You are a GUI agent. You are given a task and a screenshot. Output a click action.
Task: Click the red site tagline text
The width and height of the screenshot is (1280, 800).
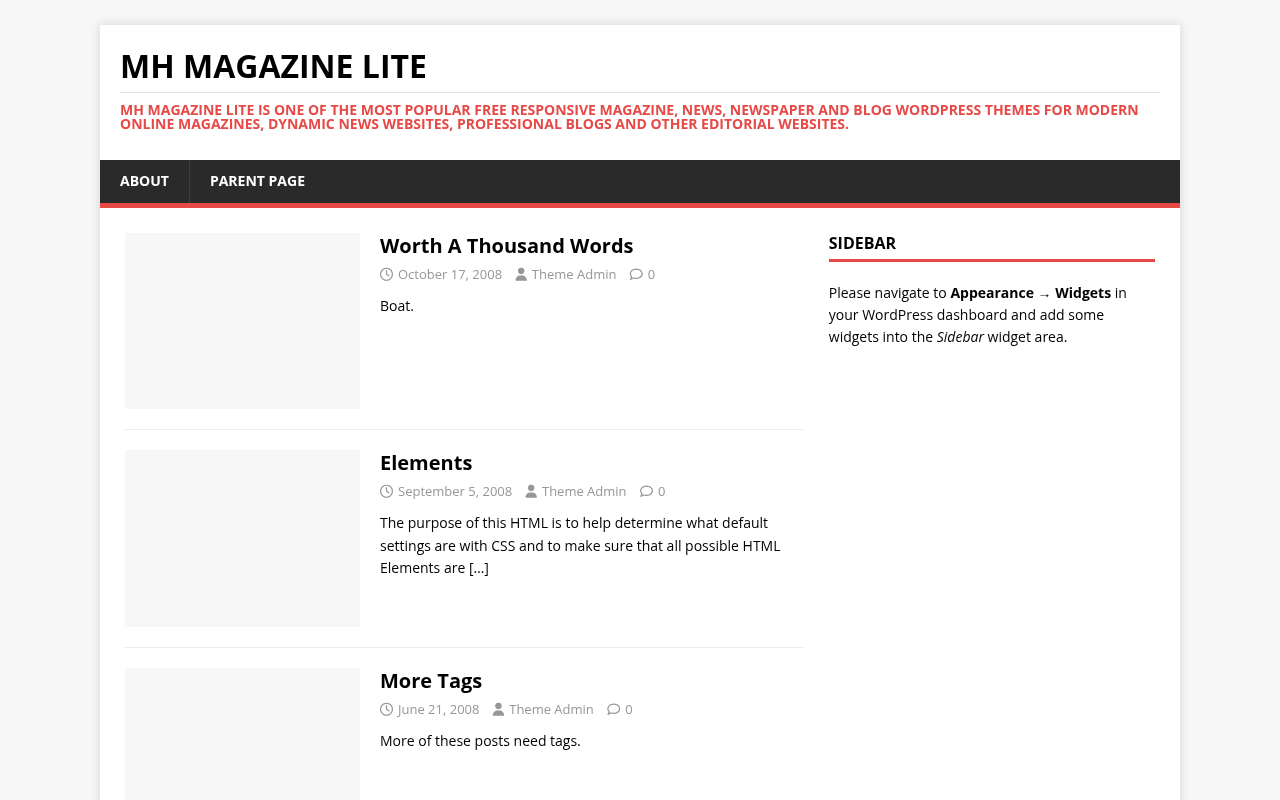pyautogui.click(x=629, y=117)
